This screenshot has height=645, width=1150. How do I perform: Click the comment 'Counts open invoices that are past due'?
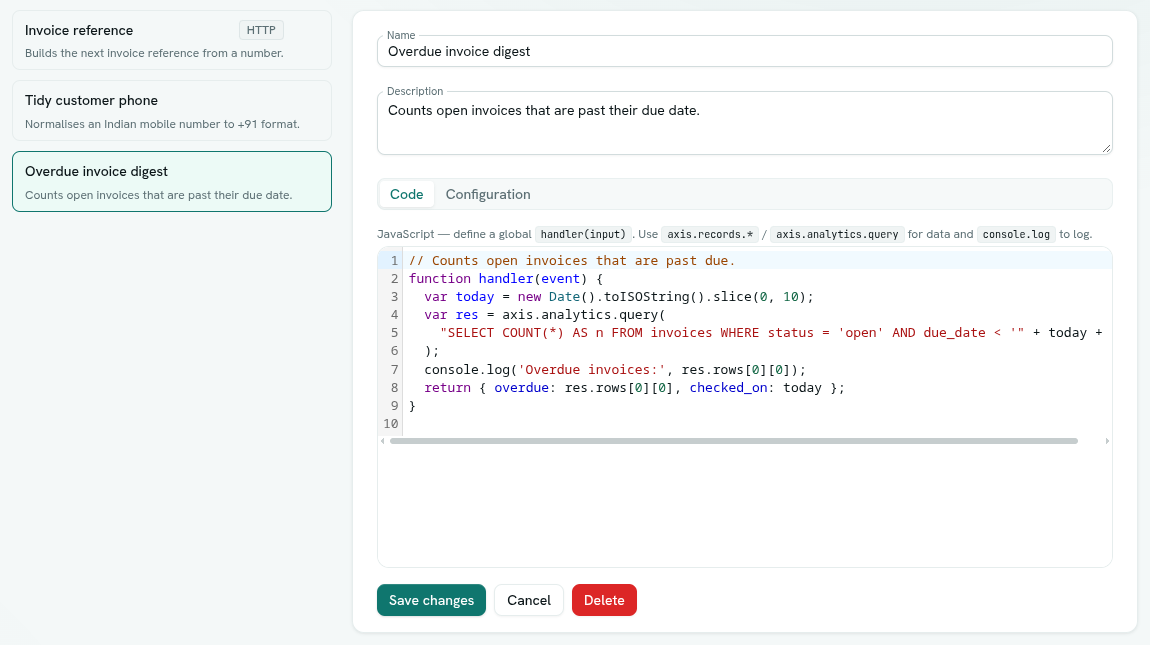point(572,260)
